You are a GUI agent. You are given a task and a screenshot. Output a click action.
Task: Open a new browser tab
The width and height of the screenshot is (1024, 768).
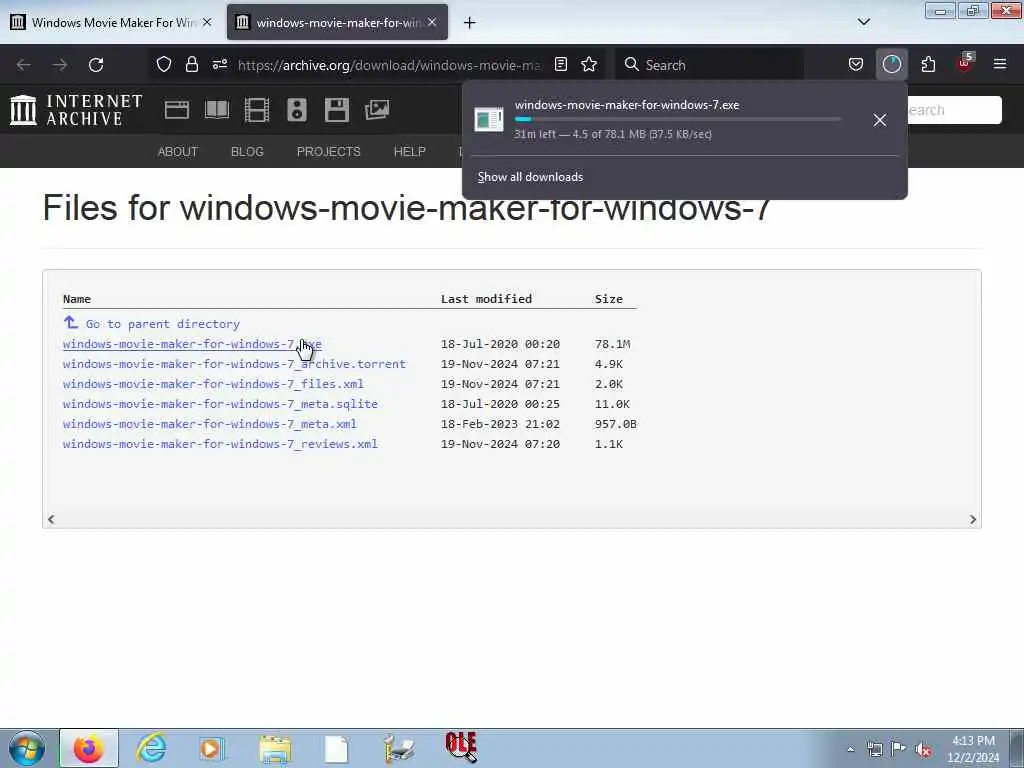(x=470, y=23)
